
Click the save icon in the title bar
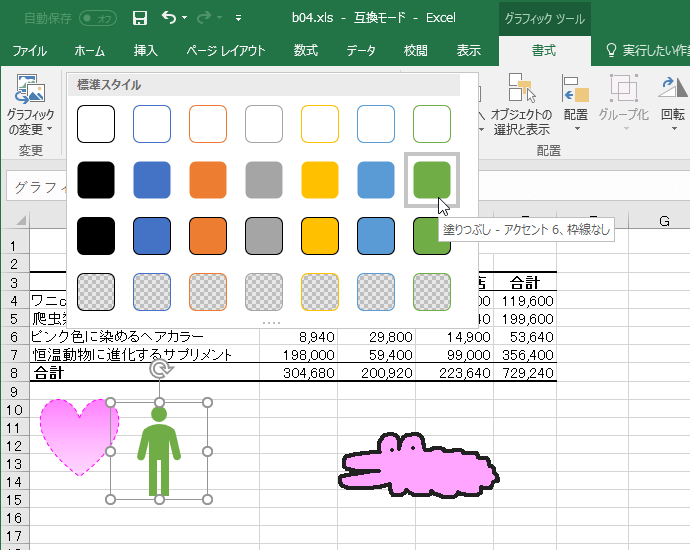click(x=140, y=18)
